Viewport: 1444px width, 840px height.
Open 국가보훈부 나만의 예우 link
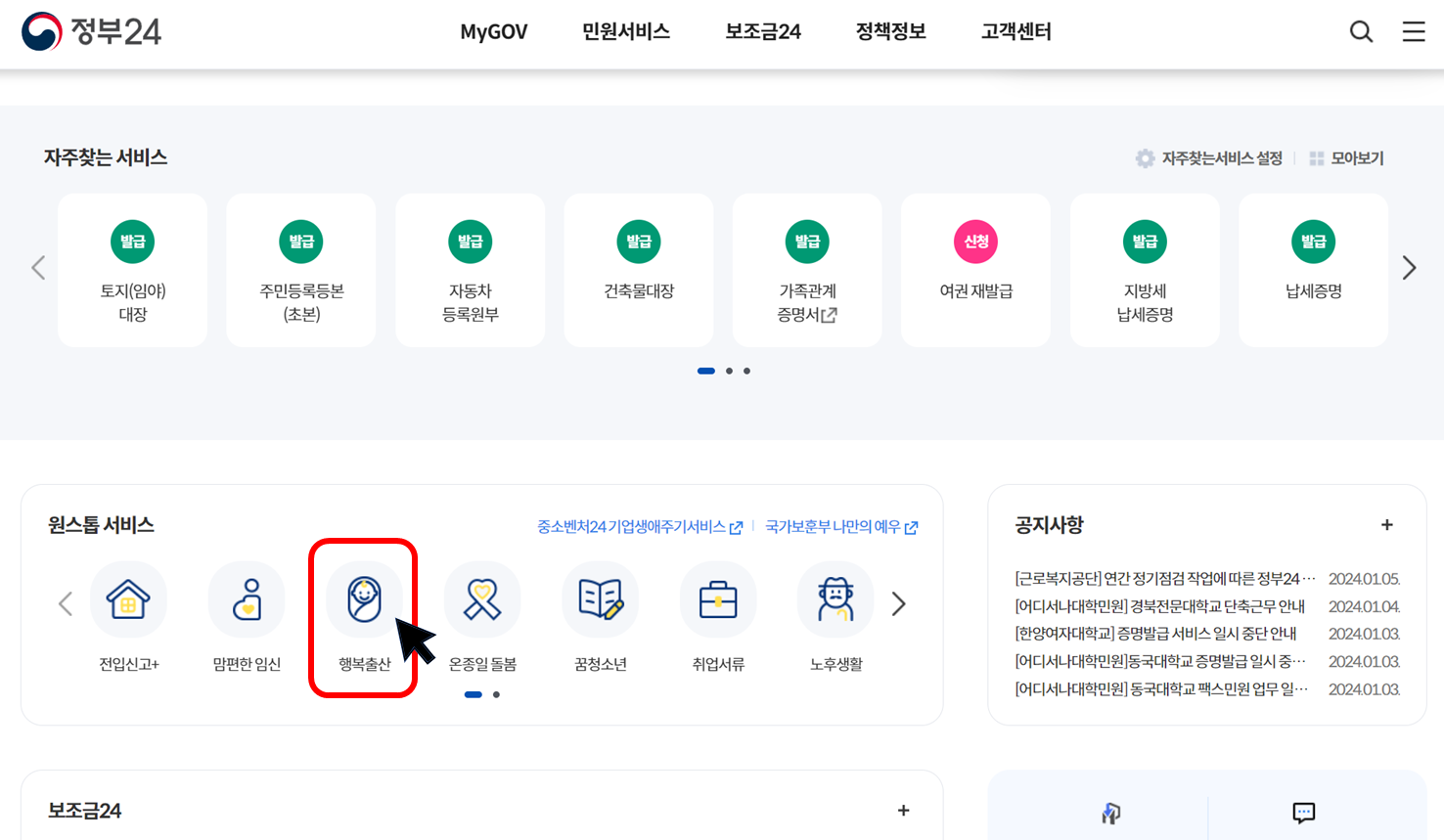coord(841,527)
